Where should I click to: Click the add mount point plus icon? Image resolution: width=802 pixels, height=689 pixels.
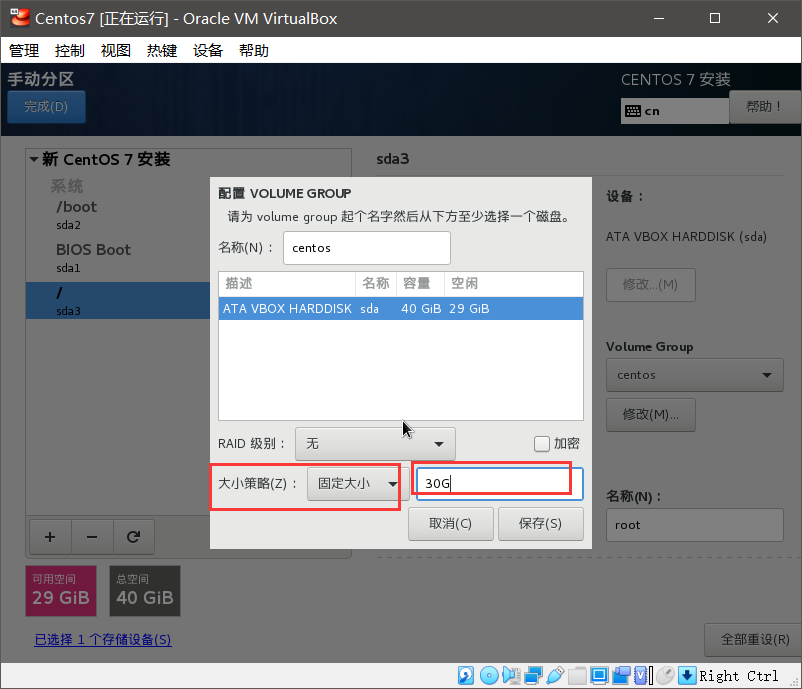tap(50, 537)
